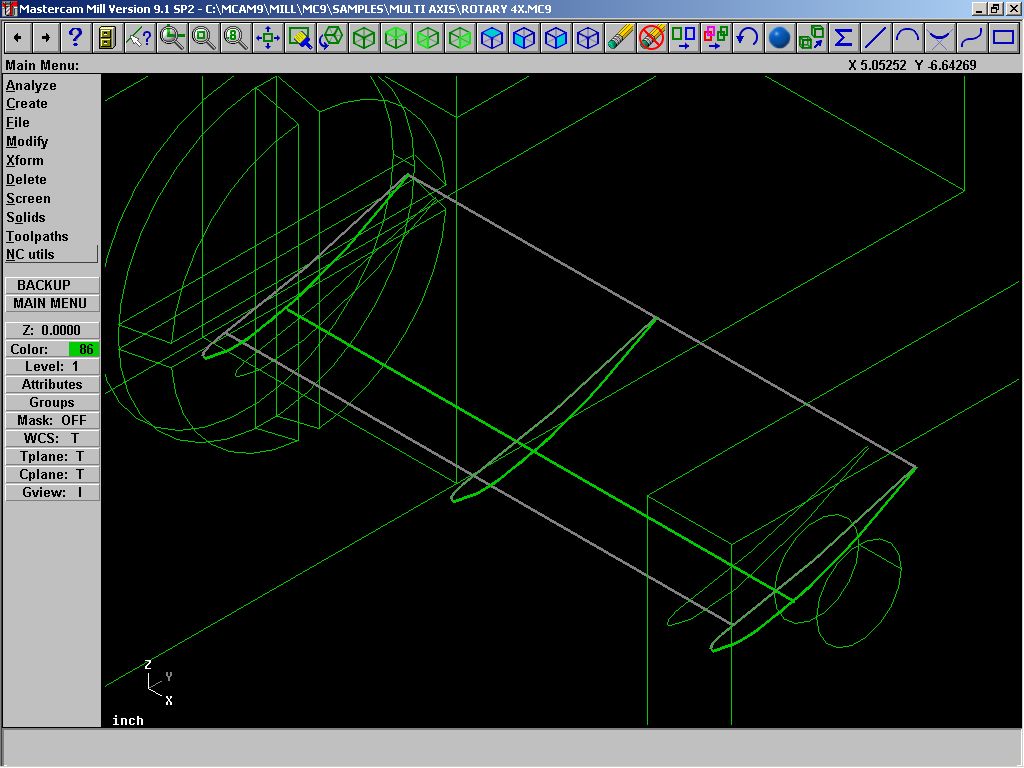The image size is (1024, 768).
Task: Open the Xform menu
Action: (25, 161)
